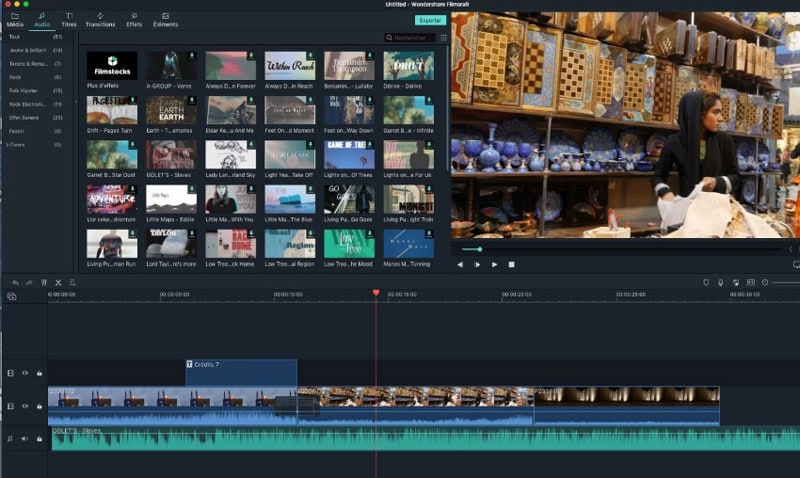Download Always D...n Forever track
800x478 pixels.
251,55
